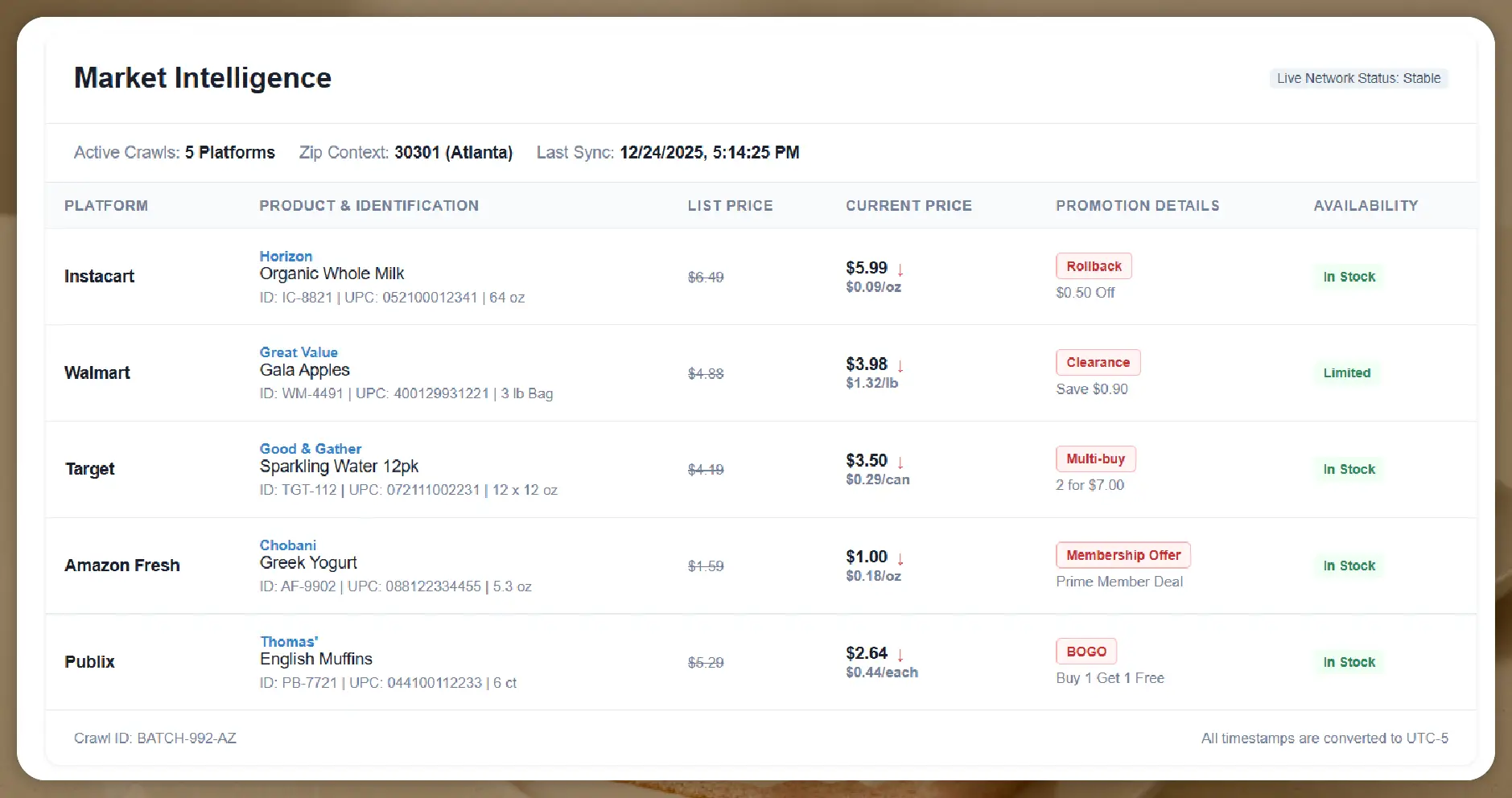Viewport: 1512px width, 798px height.
Task: Click the Multi-buy promotion badge
Action: click(1095, 459)
